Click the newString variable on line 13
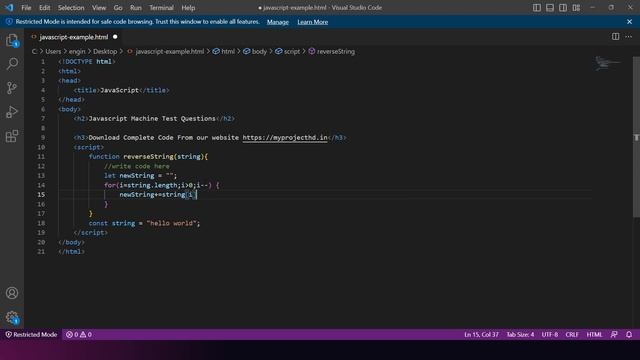 pyautogui.click(x=137, y=176)
